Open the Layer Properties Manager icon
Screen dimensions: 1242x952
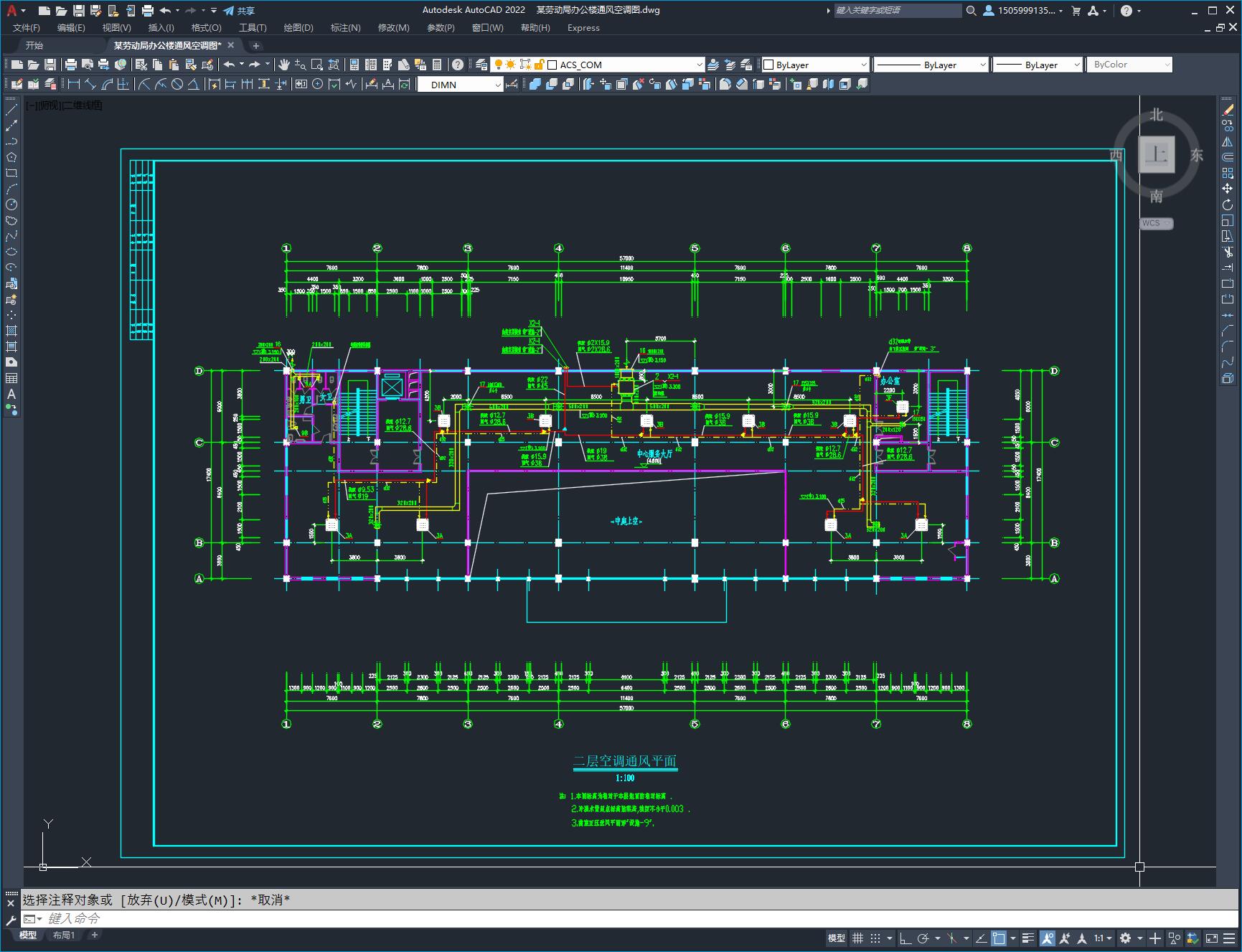(481, 65)
